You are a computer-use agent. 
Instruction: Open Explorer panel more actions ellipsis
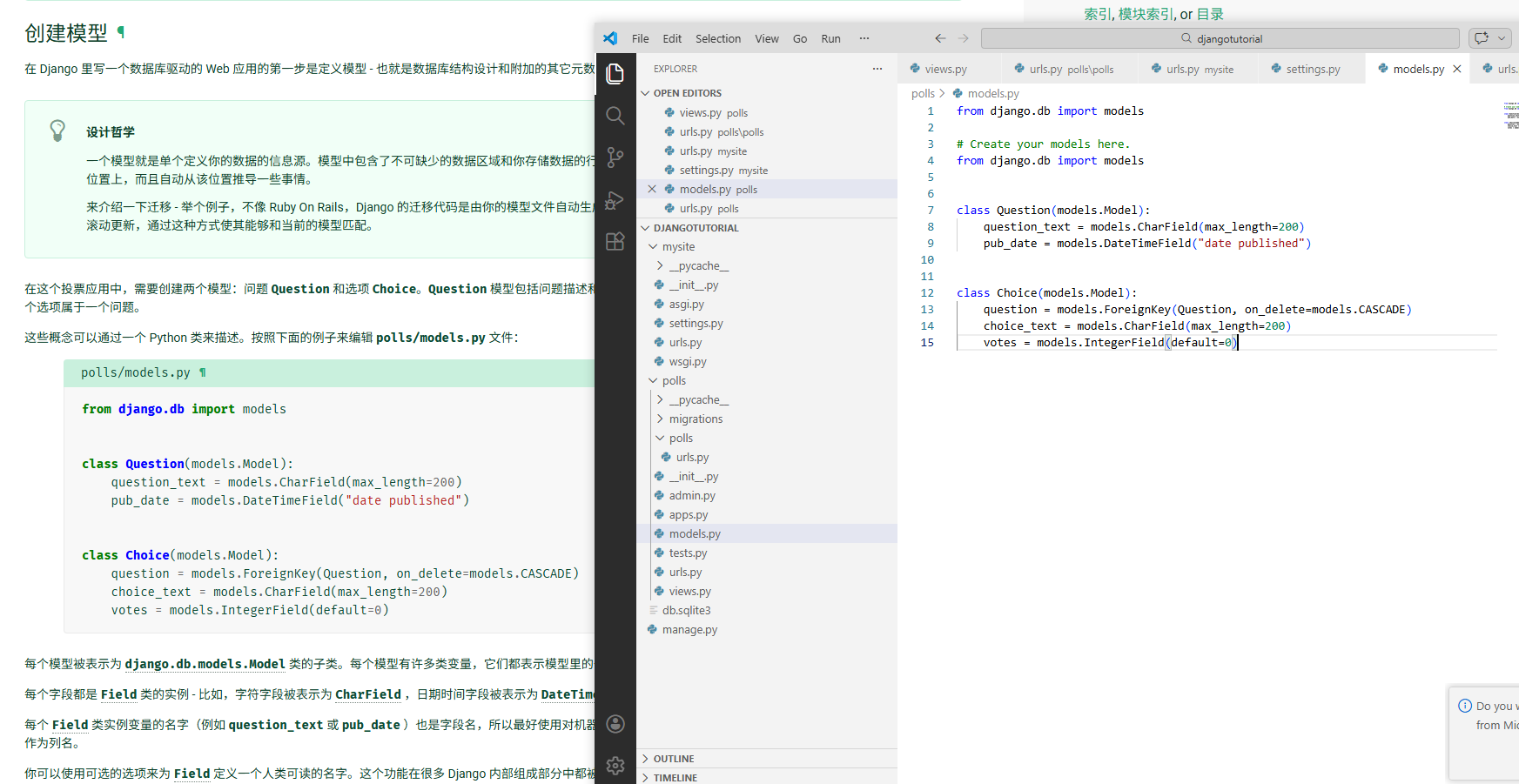pos(877,69)
